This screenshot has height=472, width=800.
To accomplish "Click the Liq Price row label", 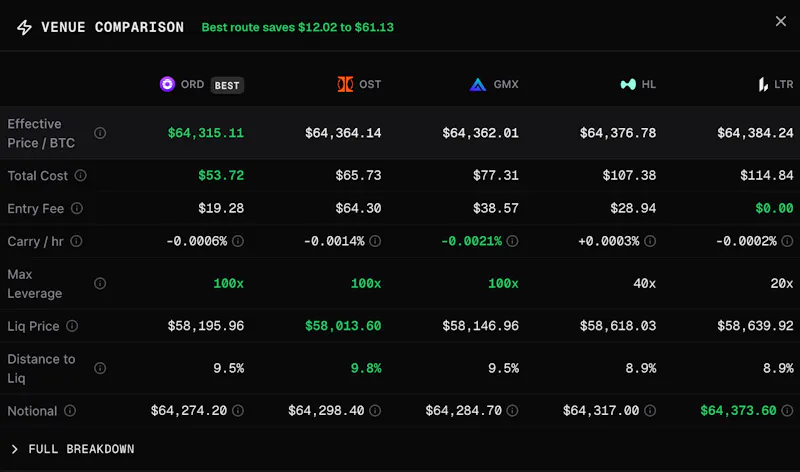I will pos(33,326).
